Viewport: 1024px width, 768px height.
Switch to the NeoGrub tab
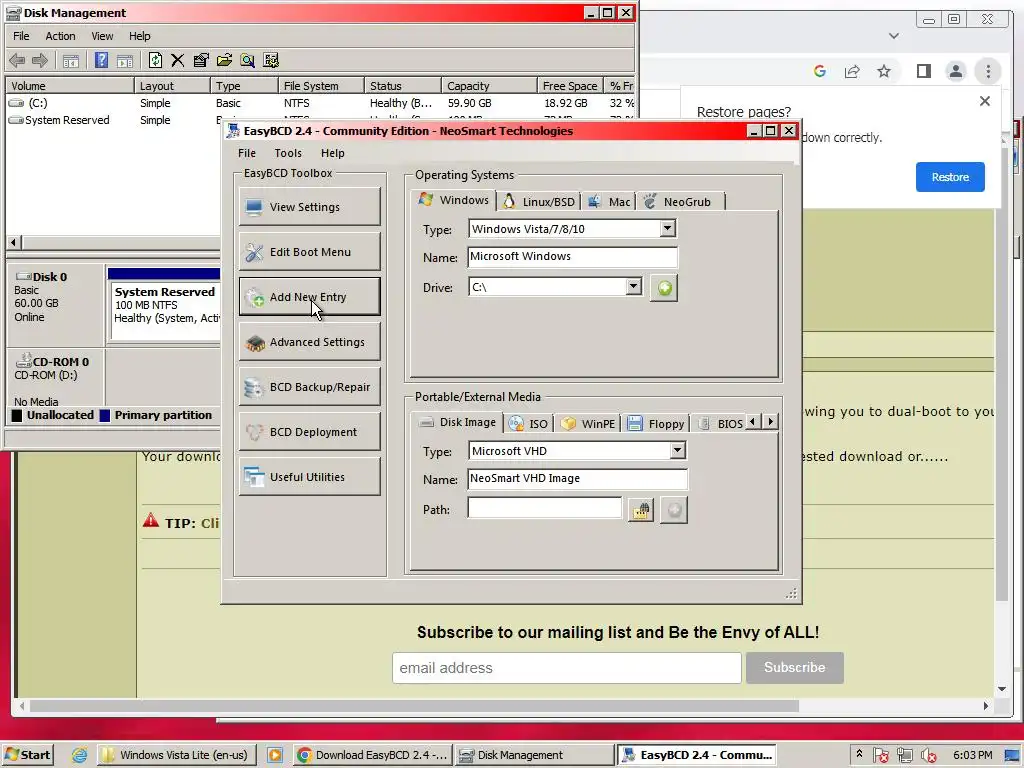click(678, 202)
